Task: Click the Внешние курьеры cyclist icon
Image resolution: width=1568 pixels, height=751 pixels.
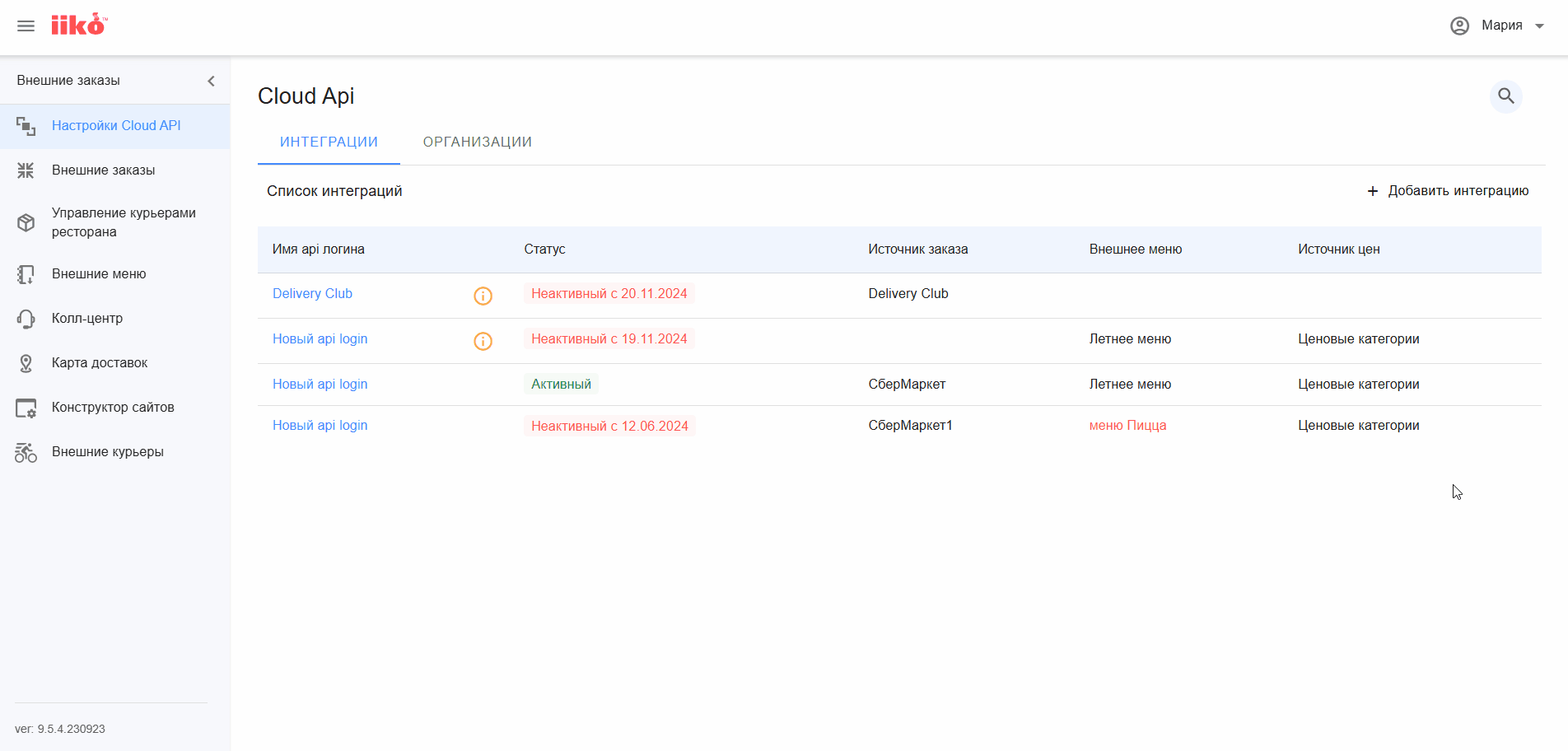Action: (26, 452)
